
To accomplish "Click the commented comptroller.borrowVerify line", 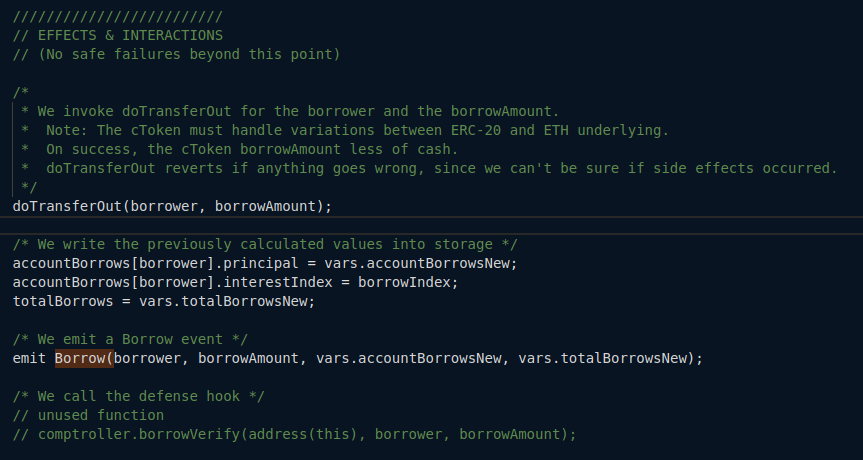I will (294, 434).
